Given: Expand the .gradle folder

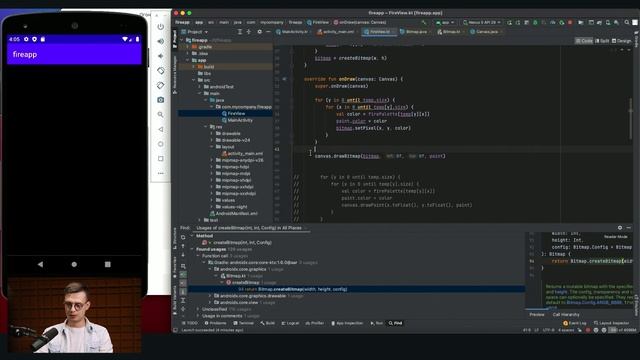Looking at the screenshot, I should pos(188,47).
